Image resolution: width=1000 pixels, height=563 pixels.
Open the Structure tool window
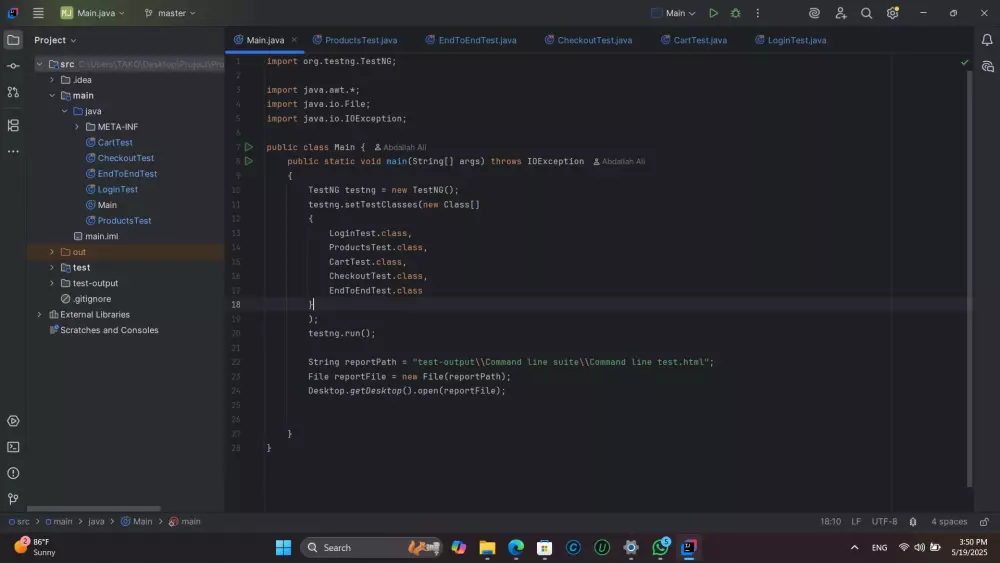point(13,125)
